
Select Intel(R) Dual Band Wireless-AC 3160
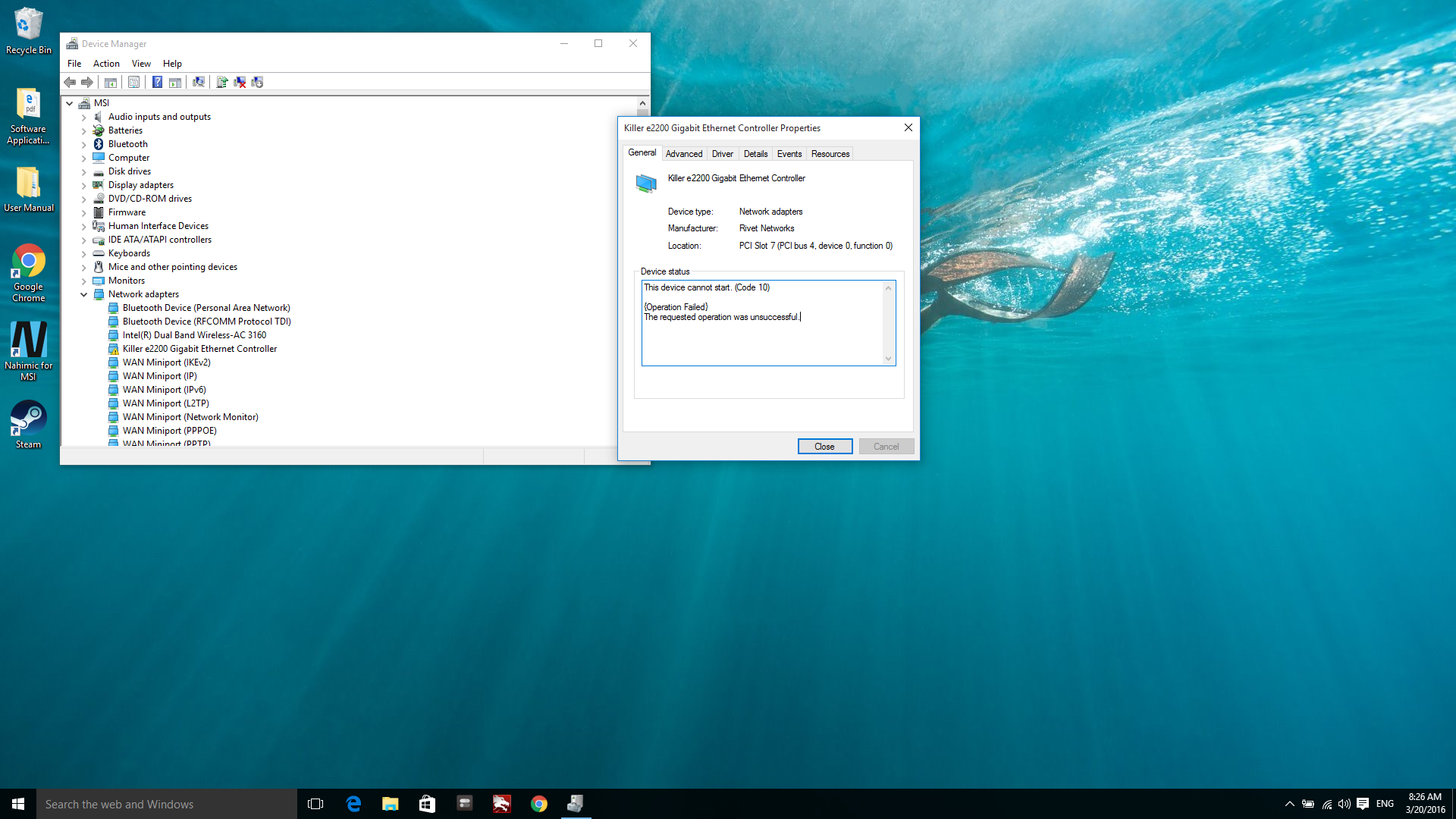click(x=194, y=335)
